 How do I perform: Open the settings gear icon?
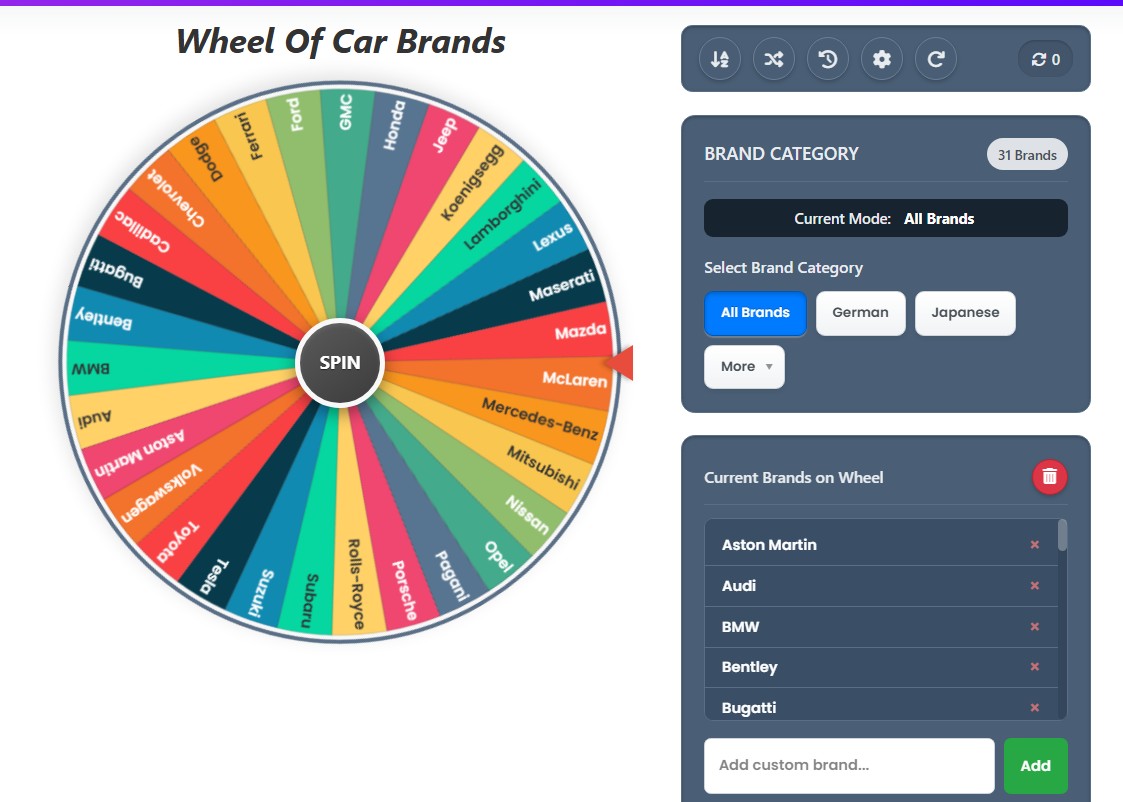[x=882, y=59]
